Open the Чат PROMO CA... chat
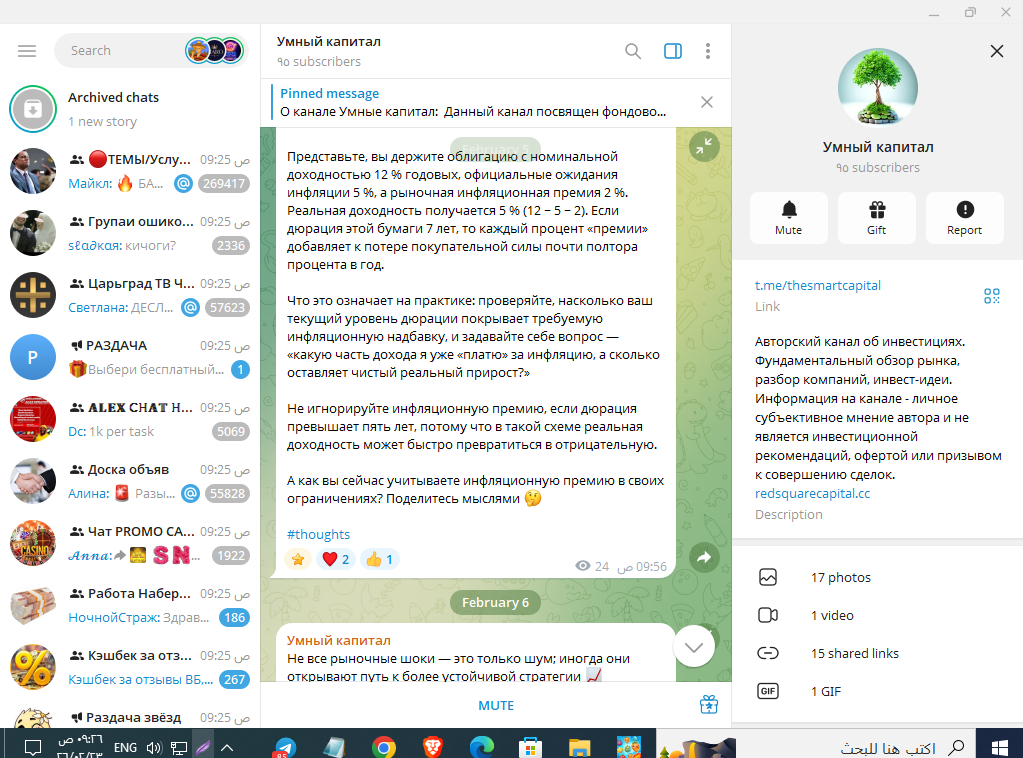Screen dimensions: 1023x758 coord(130,543)
